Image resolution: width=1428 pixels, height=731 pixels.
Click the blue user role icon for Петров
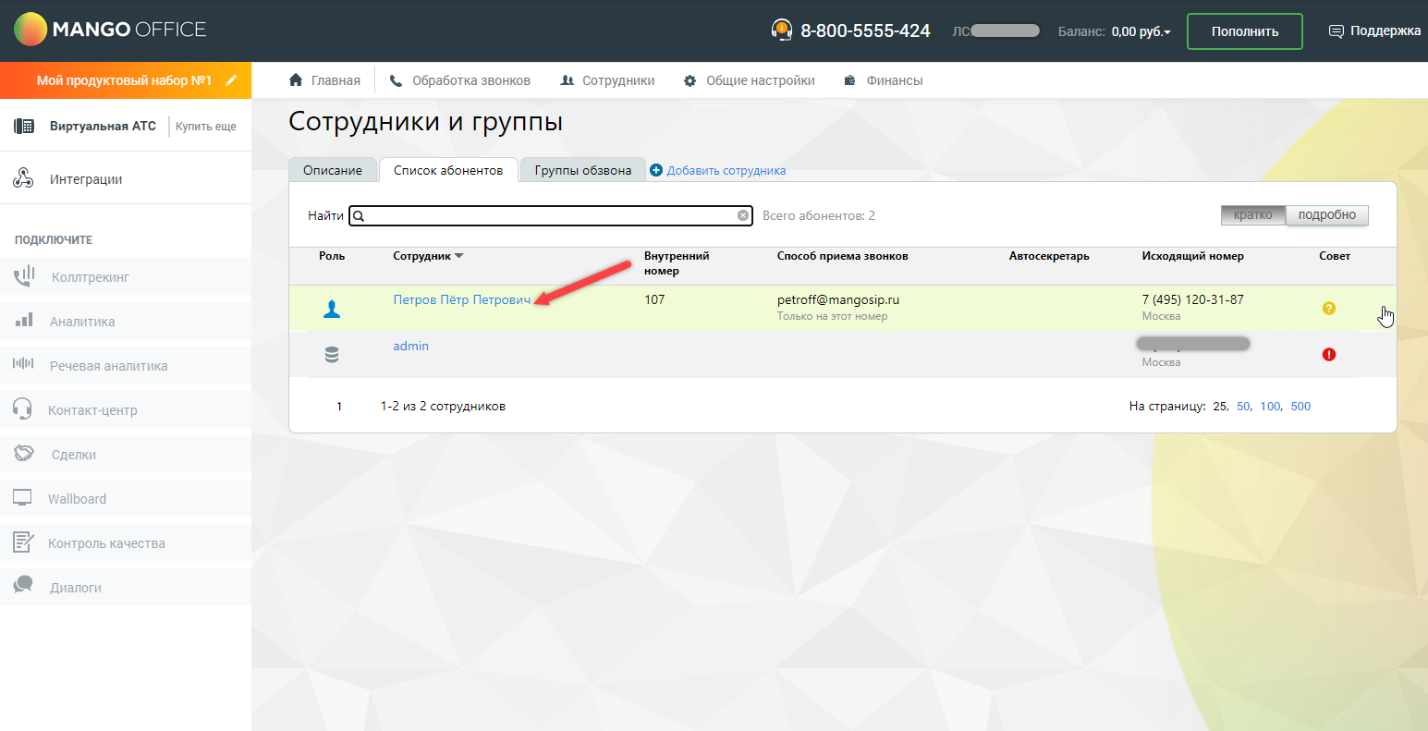332,309
